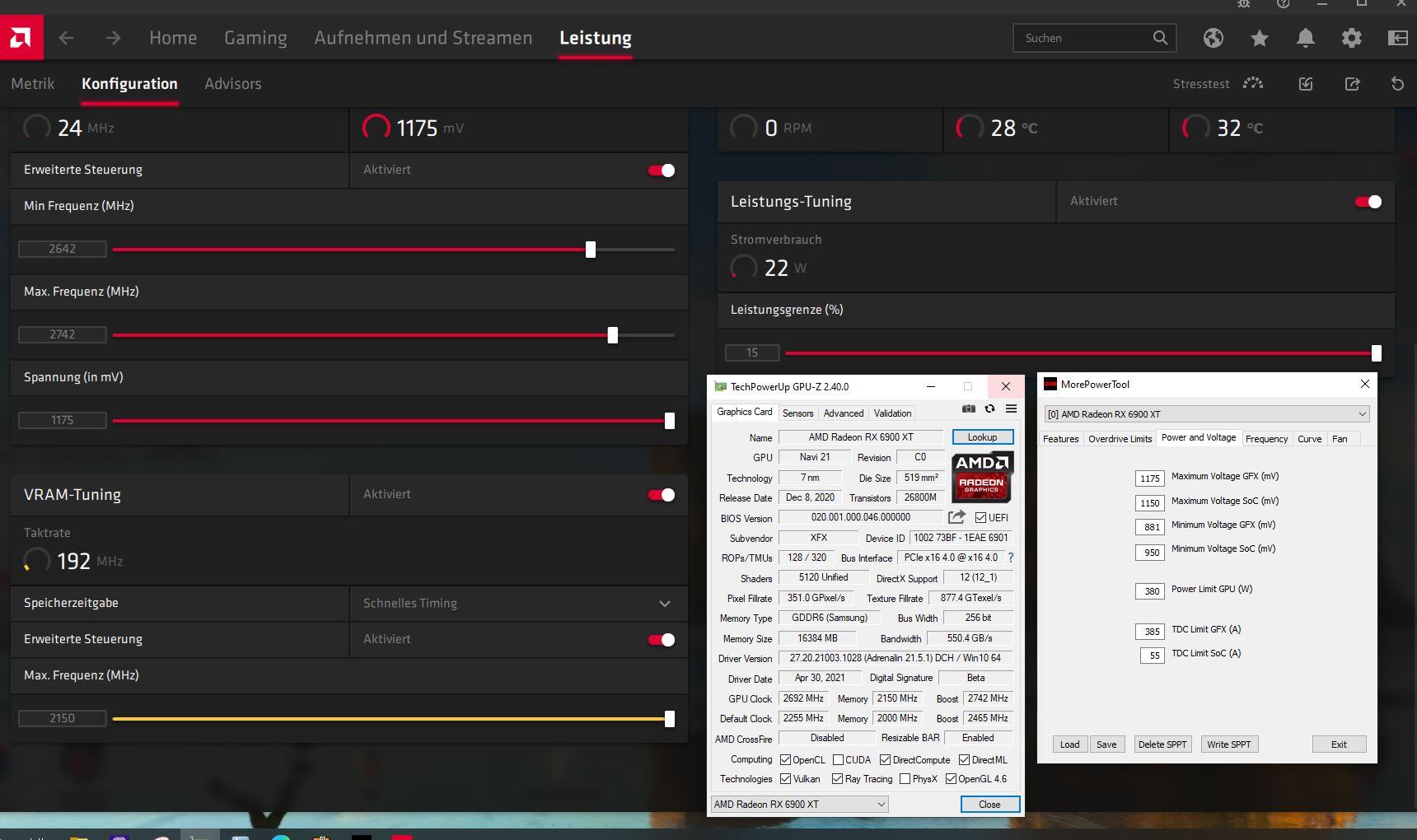1417x840 pixels.
Task: Check the CUDA checkbox
Action: [x=838, y=760]
